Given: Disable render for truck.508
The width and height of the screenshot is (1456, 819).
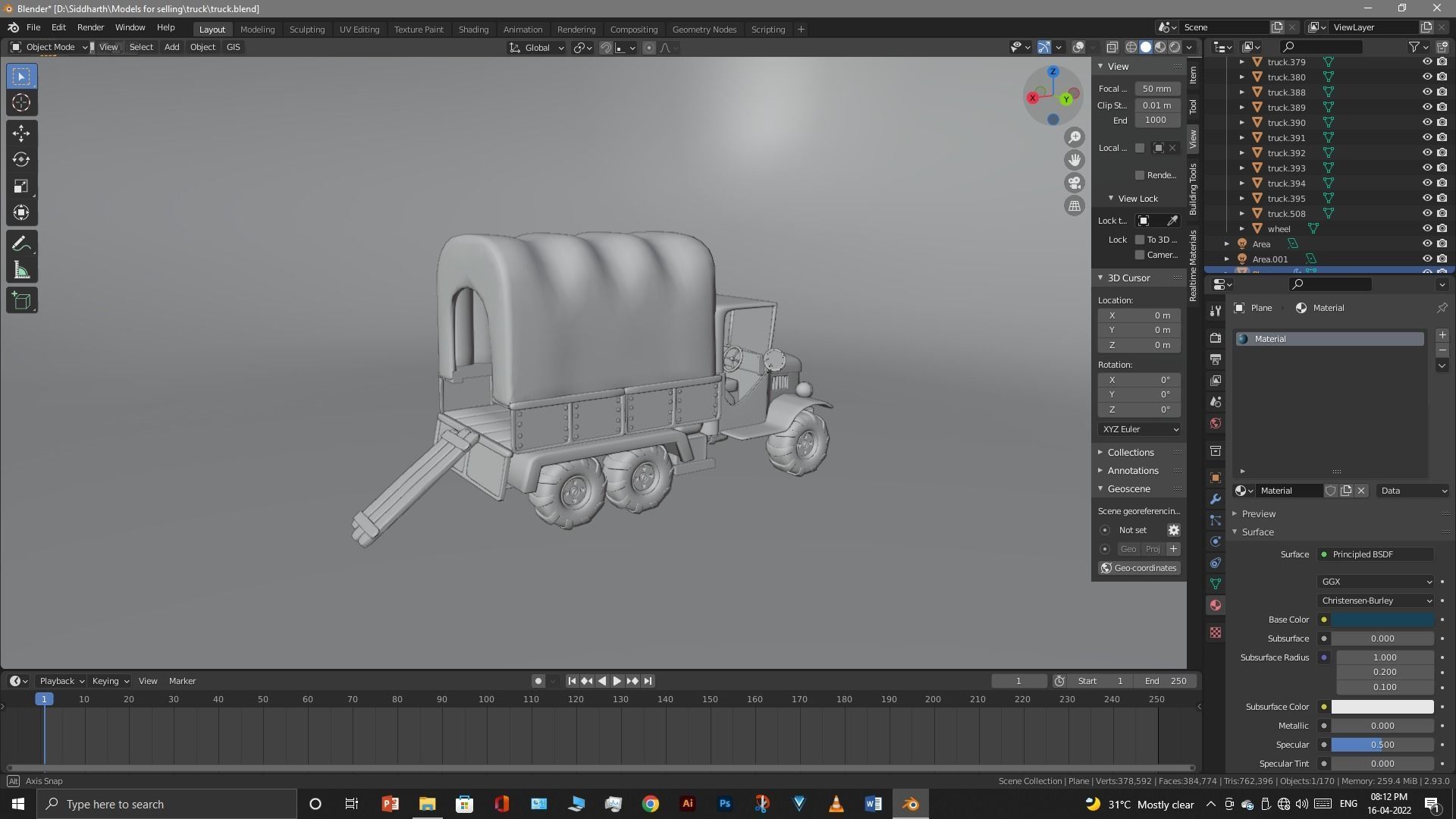Looking at the screenshot, I should coord(1442,214).
